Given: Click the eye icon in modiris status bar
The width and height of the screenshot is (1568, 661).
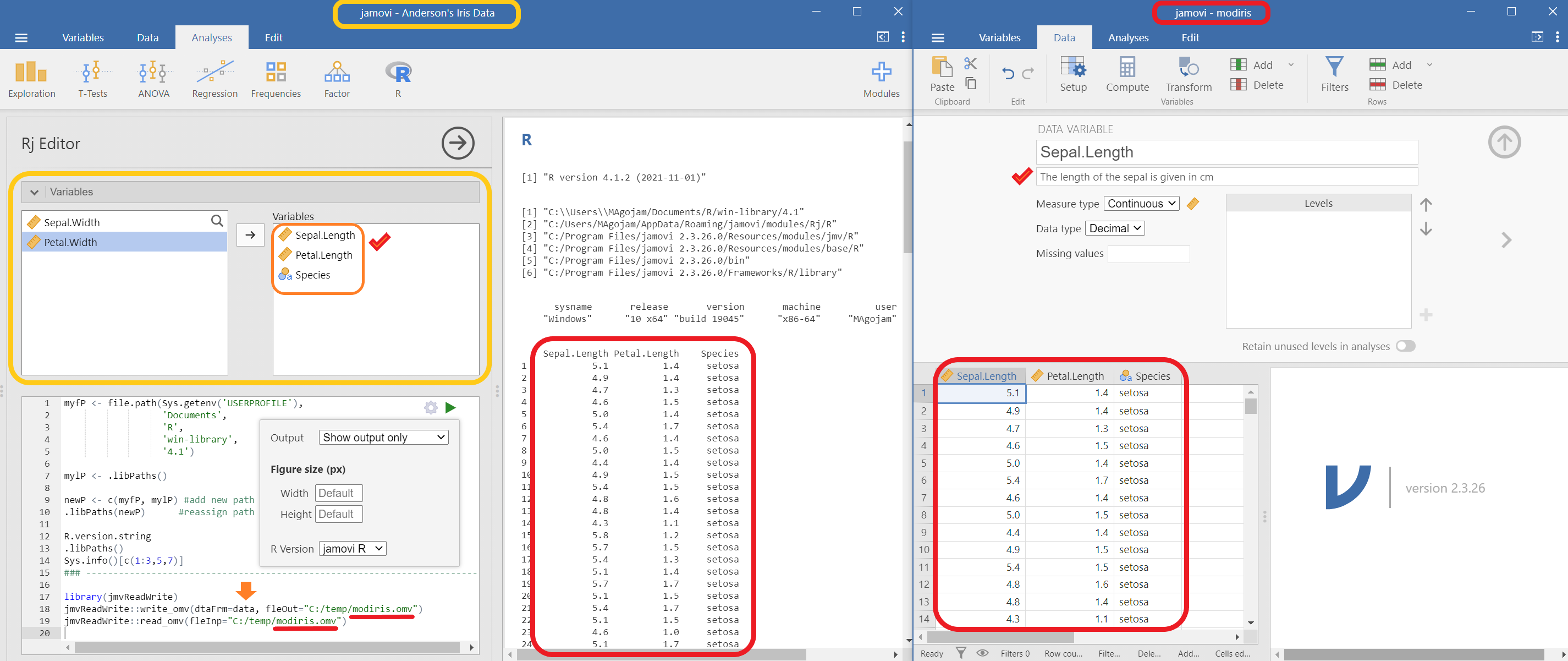Looking at the screenshot, I should click(x=982, y=653).
